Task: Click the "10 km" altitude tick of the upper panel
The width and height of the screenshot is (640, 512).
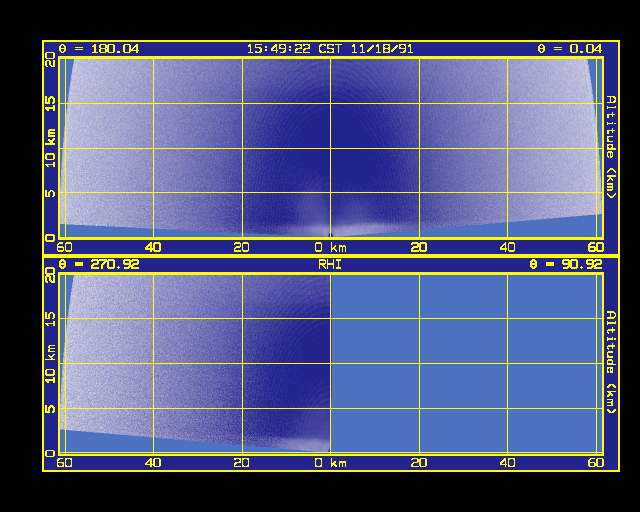Action: pyautogui.click(x=50, y=148)
